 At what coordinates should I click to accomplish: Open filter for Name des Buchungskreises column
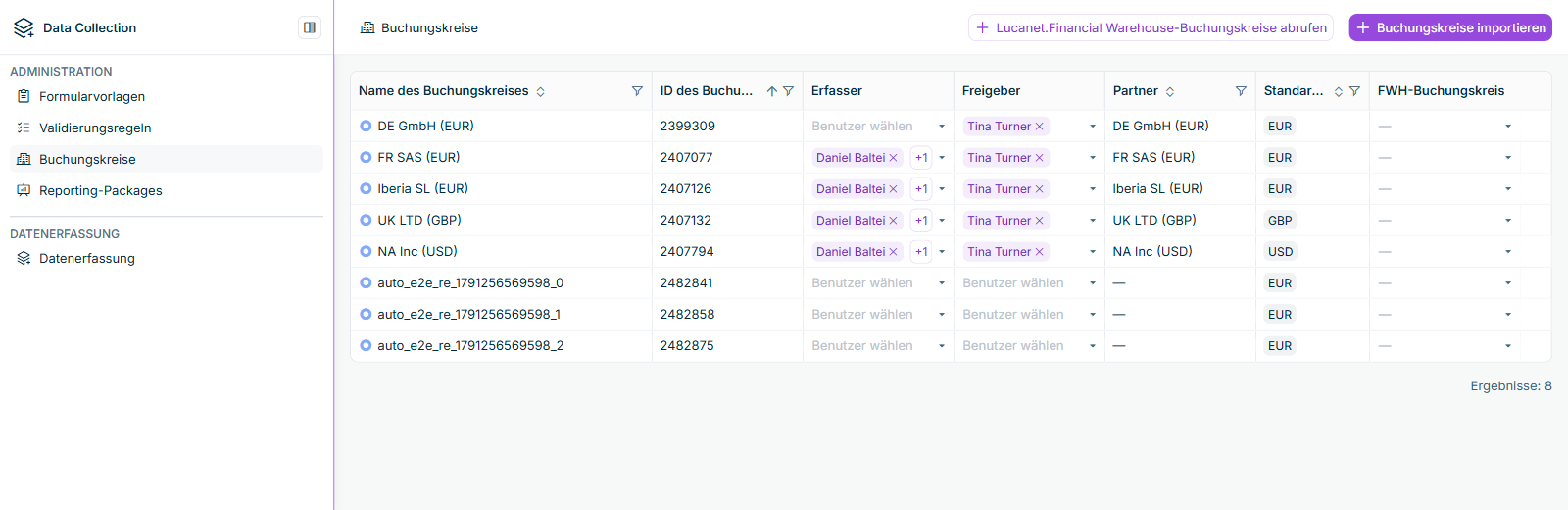[637, 91]
